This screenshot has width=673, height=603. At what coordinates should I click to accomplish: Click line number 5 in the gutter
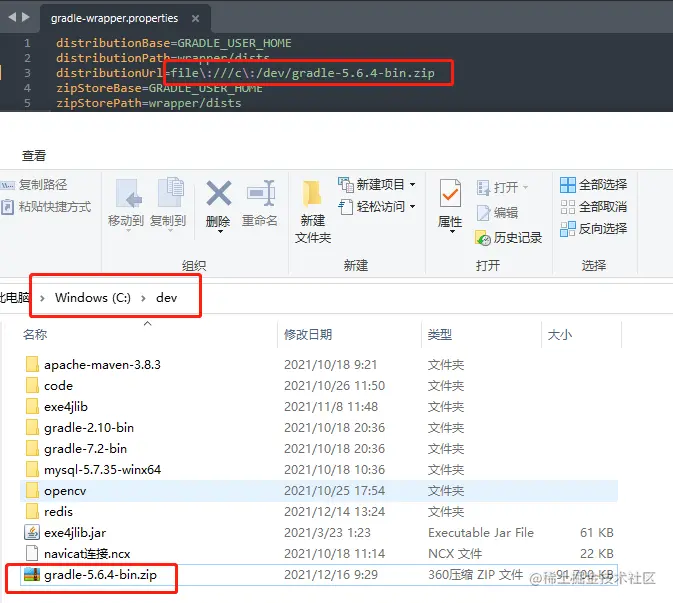pyautogui.click(x=27, y=103)
